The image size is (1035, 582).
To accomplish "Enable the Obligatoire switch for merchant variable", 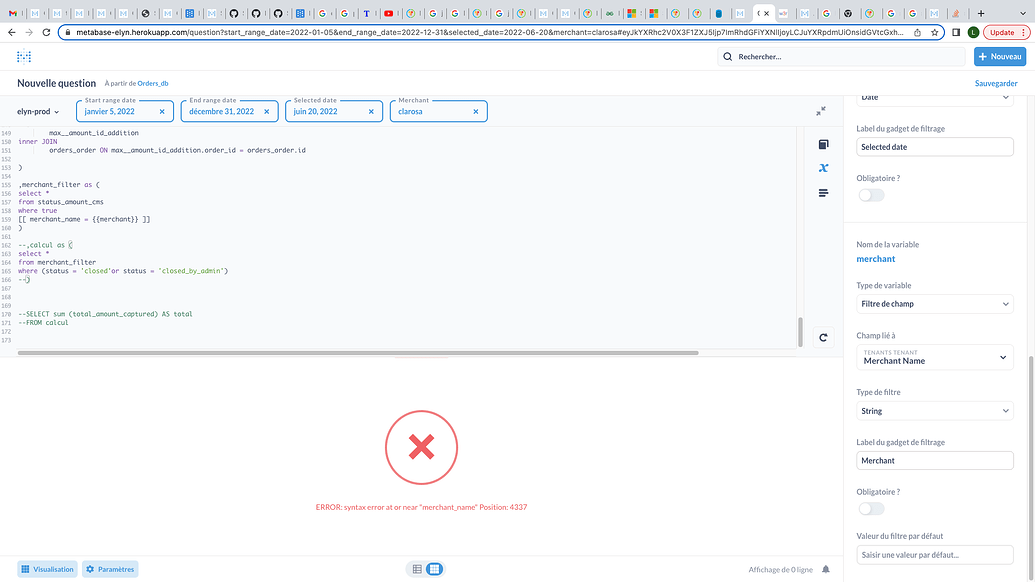I will [870, 508].
